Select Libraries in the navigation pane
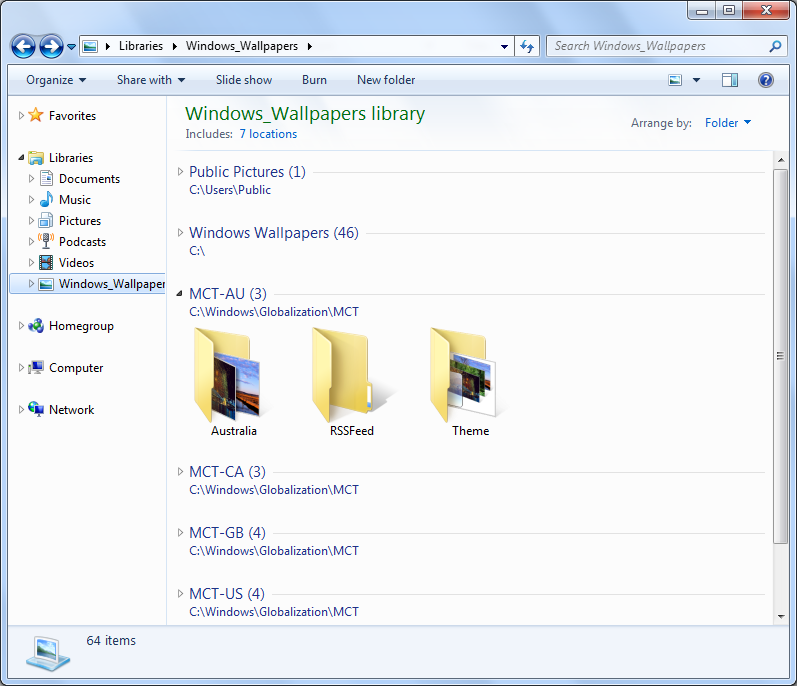Viewport: 797px width, 686px height. click(x=71, y=158)
